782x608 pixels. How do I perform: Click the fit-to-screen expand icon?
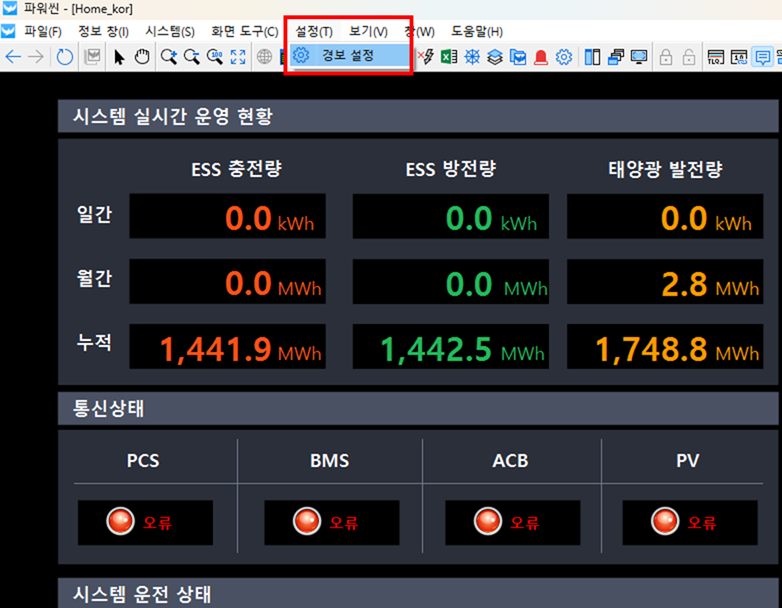click(x=238, y=57)
